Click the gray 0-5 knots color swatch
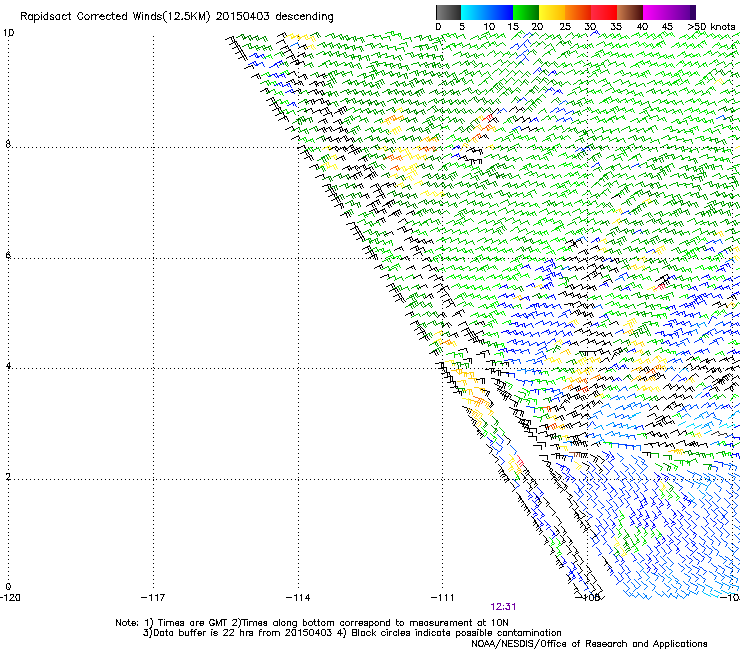Screen dimensions: 740x650 click(x=449, y=12)
